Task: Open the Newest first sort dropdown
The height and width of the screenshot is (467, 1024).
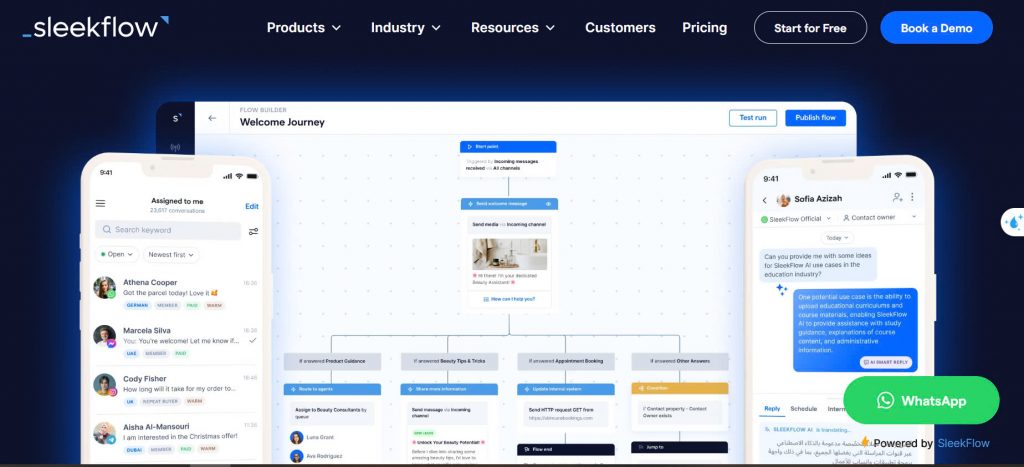Action: (170, 255)
